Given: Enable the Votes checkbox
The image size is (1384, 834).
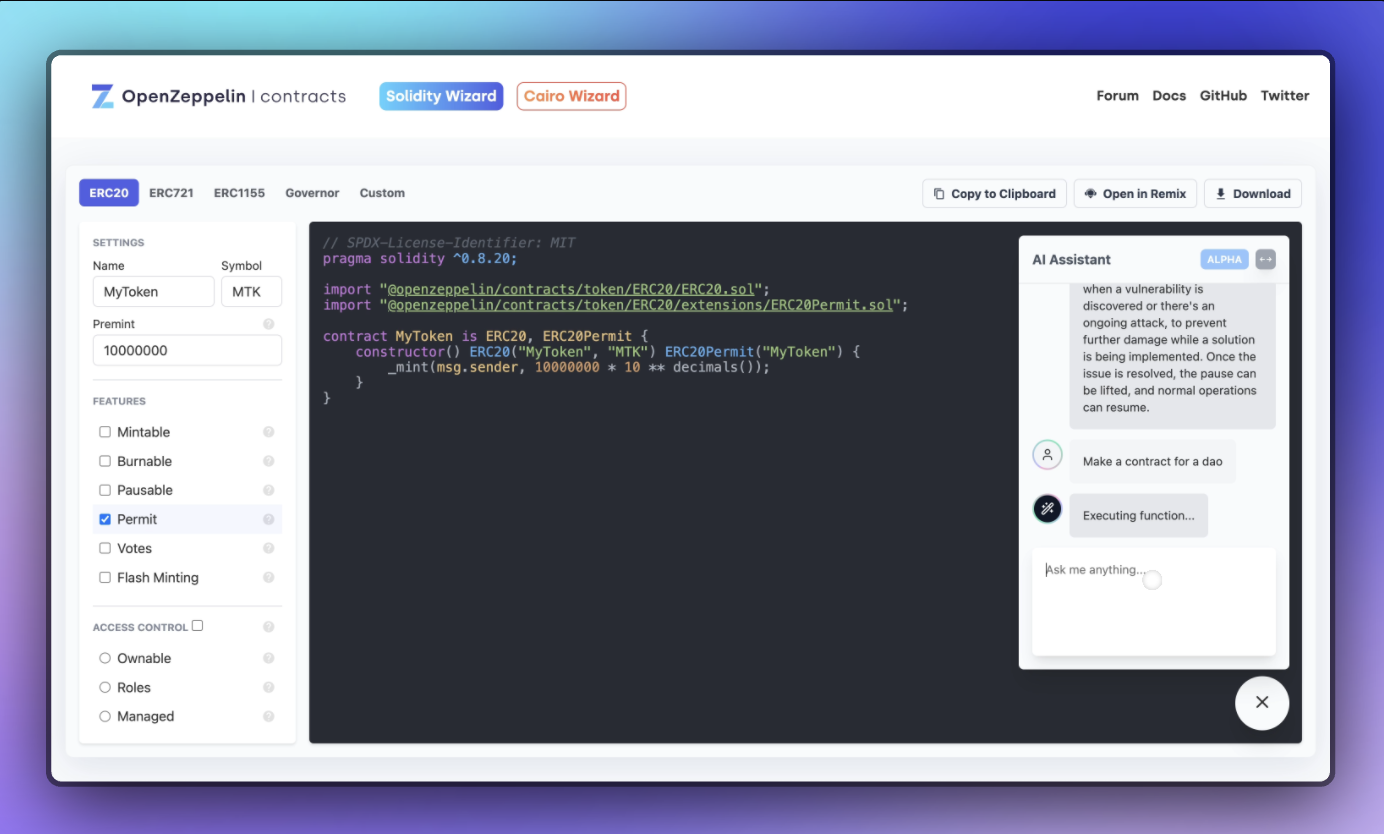Looking at the screenshot, I should pos(105,548).
